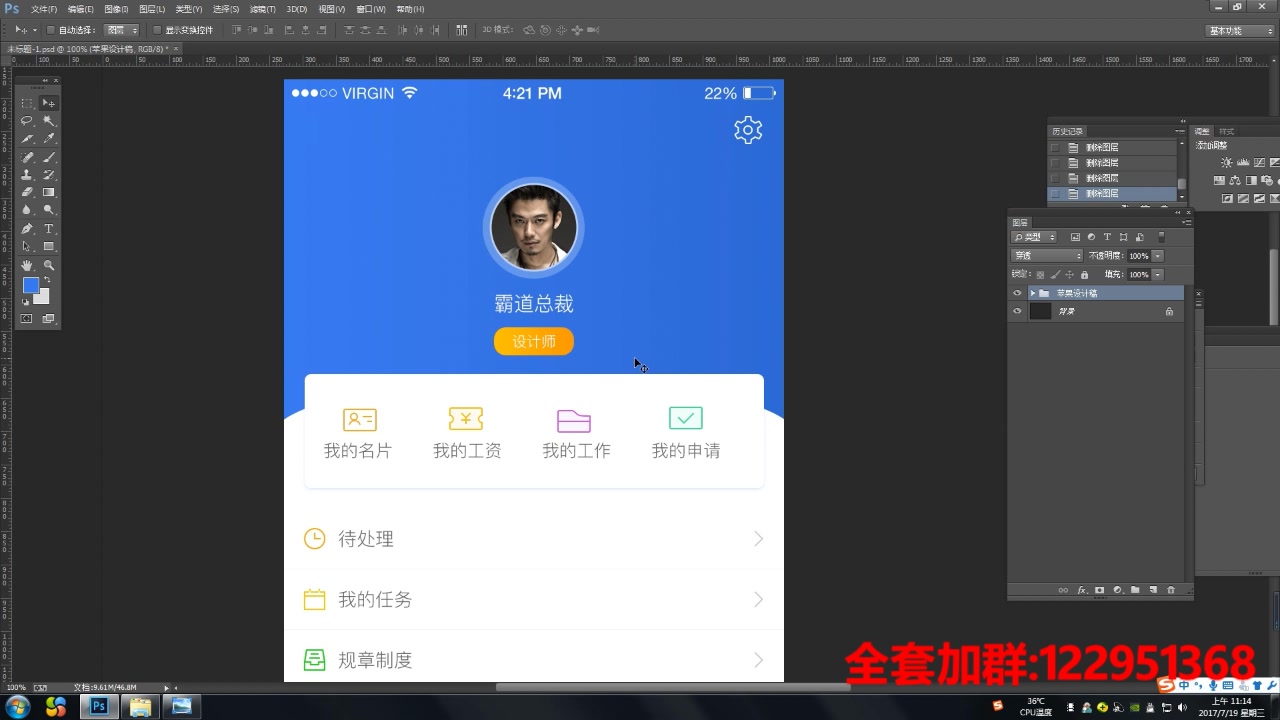Select the Crop tool
1280x720 pixels.
point(27,139)
